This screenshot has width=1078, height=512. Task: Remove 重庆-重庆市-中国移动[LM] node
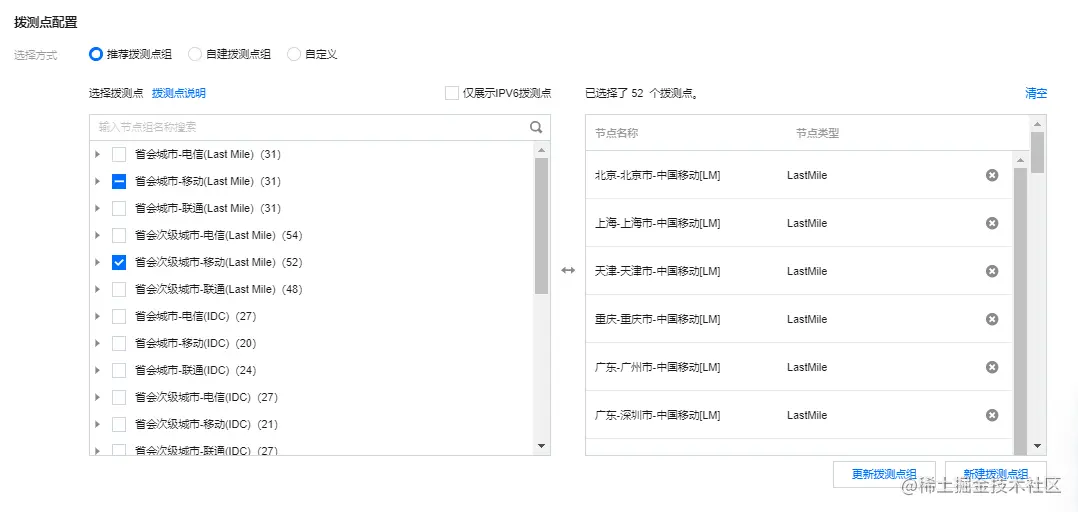(992, 320)
